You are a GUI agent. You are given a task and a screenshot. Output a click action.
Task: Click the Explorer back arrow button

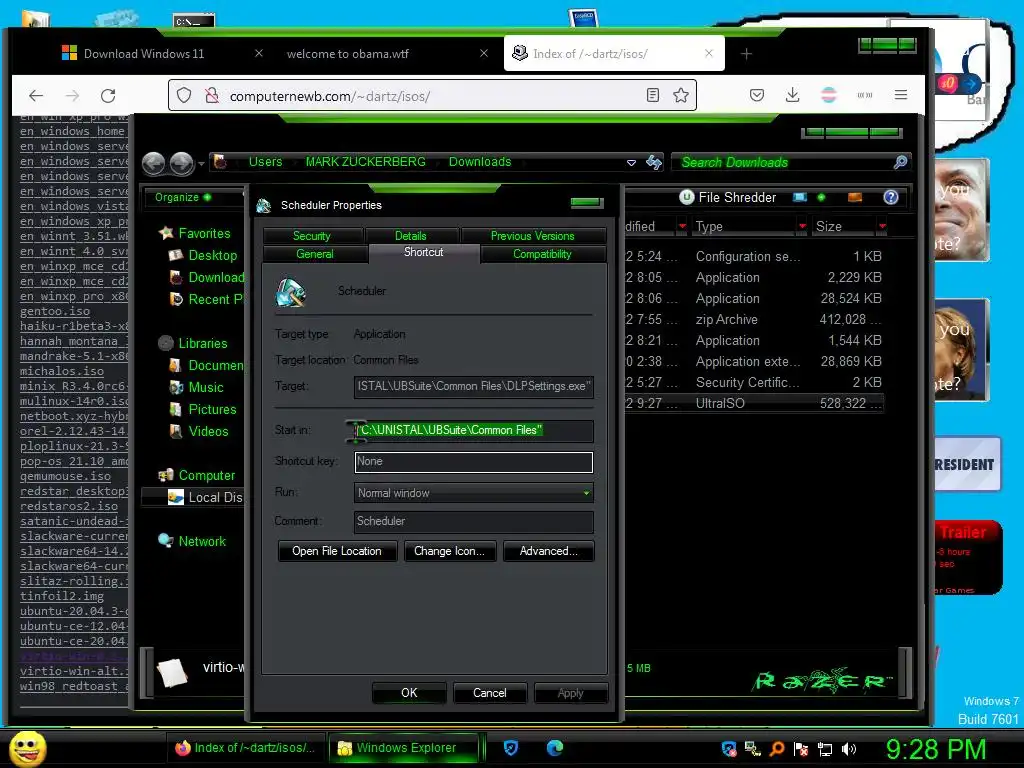point(153,163)
